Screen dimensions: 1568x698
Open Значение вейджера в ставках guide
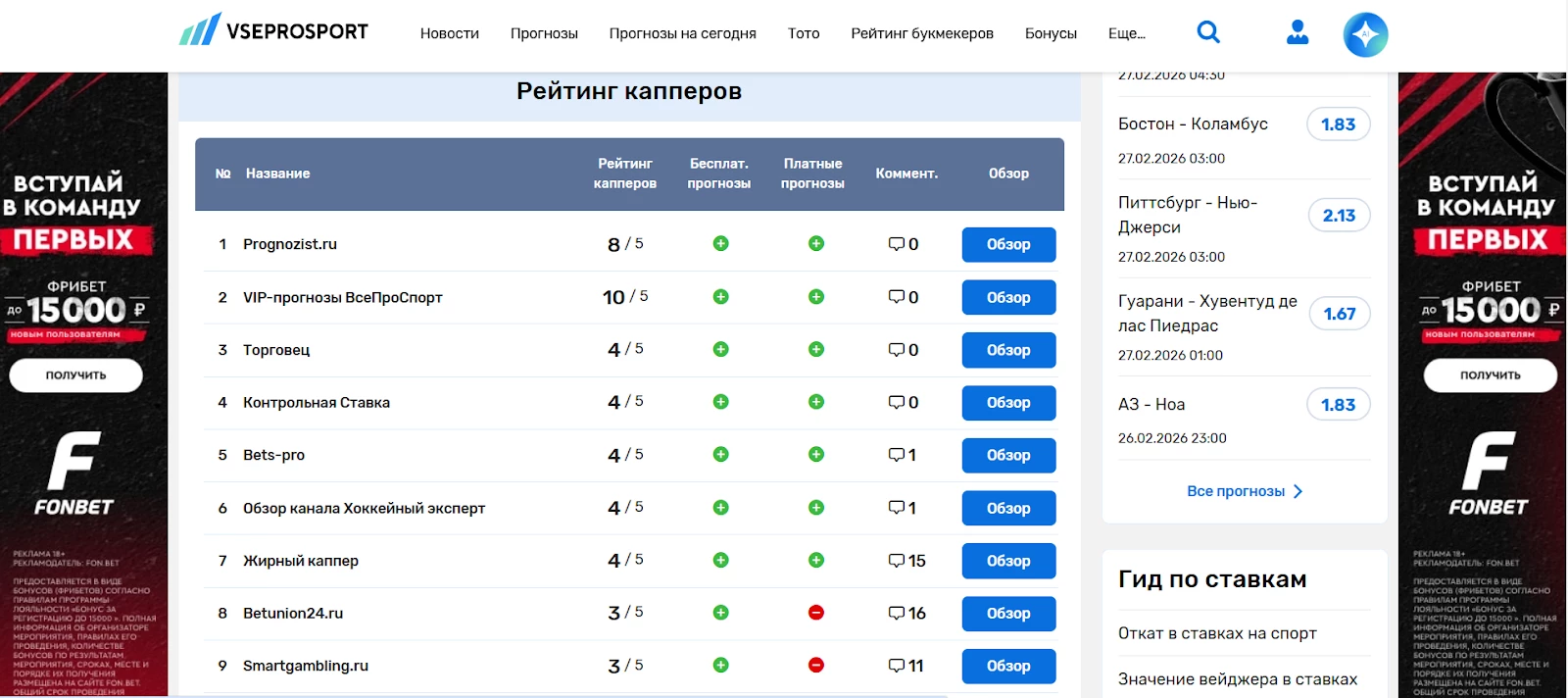(1238, 678)
